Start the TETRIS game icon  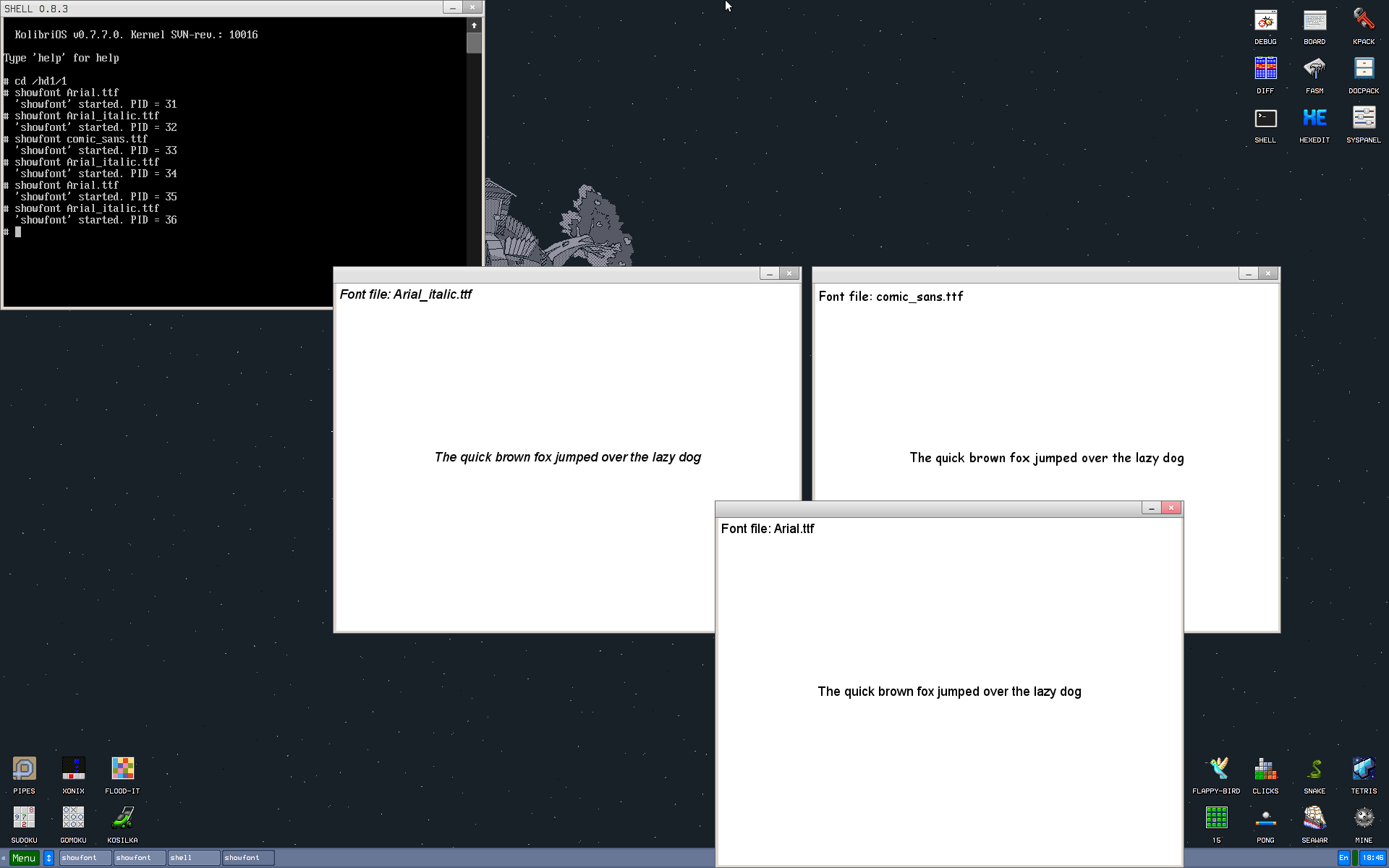pos(1364,770)
